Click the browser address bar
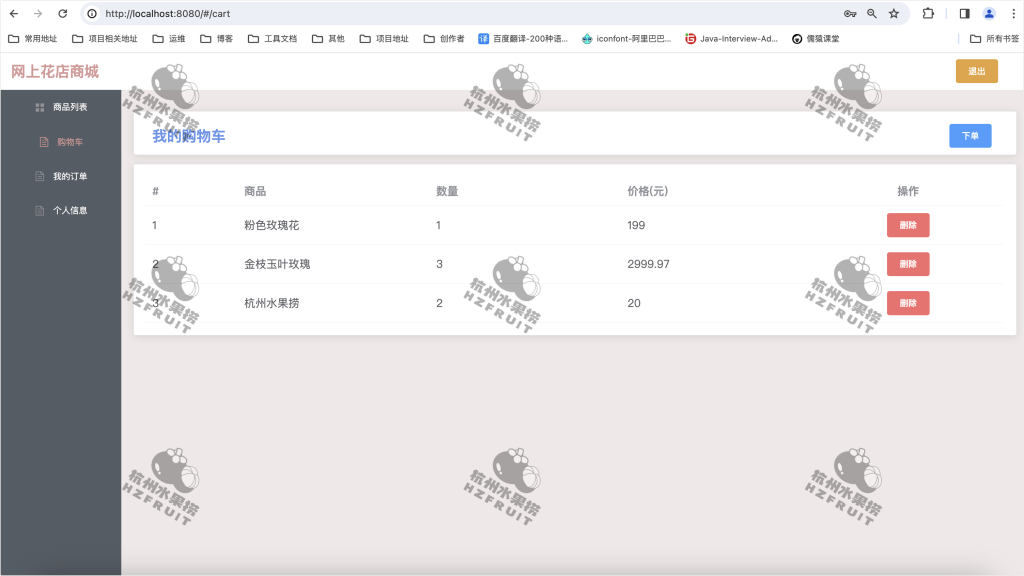 [x=400, y=14]
